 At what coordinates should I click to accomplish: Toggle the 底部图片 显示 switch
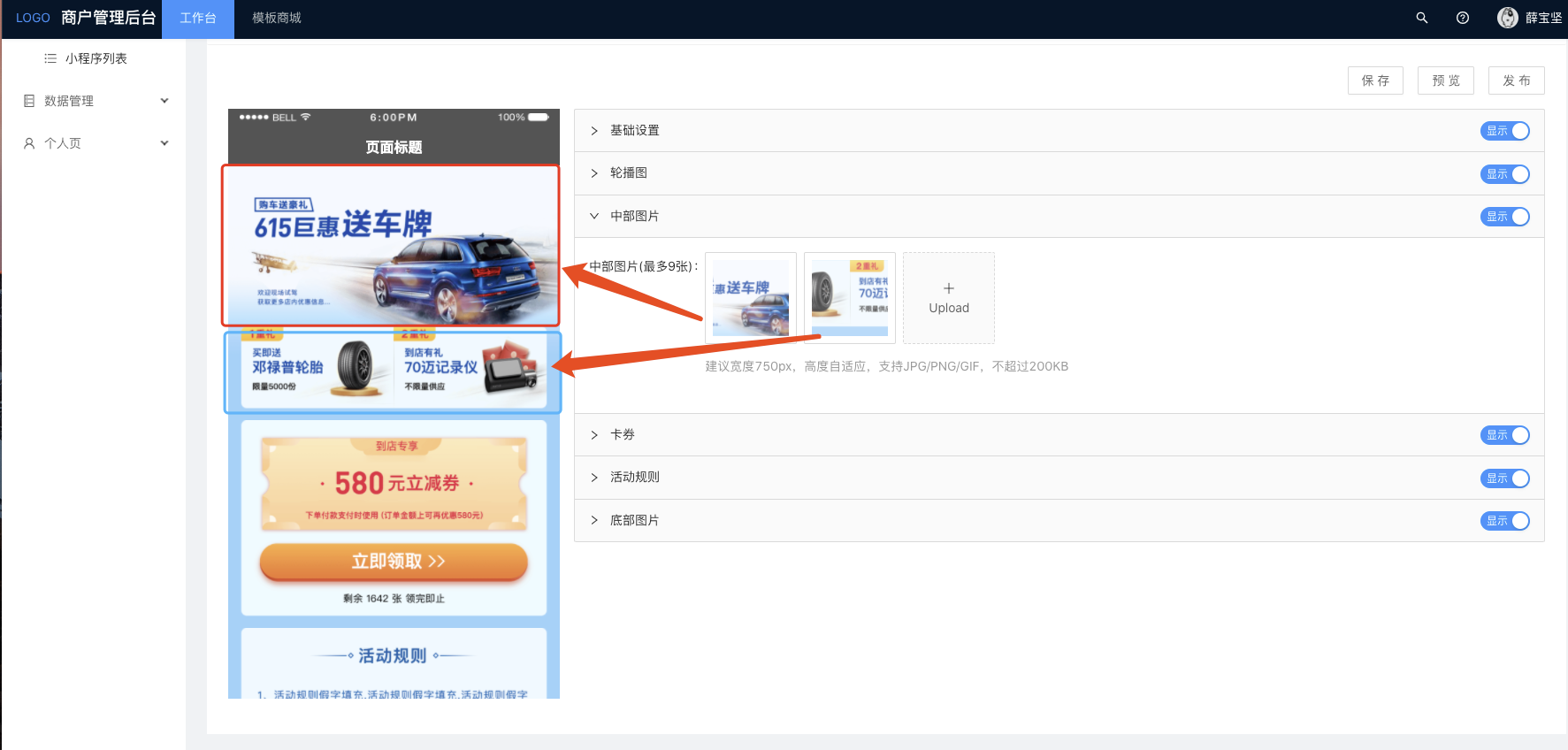click(1505, 521)
